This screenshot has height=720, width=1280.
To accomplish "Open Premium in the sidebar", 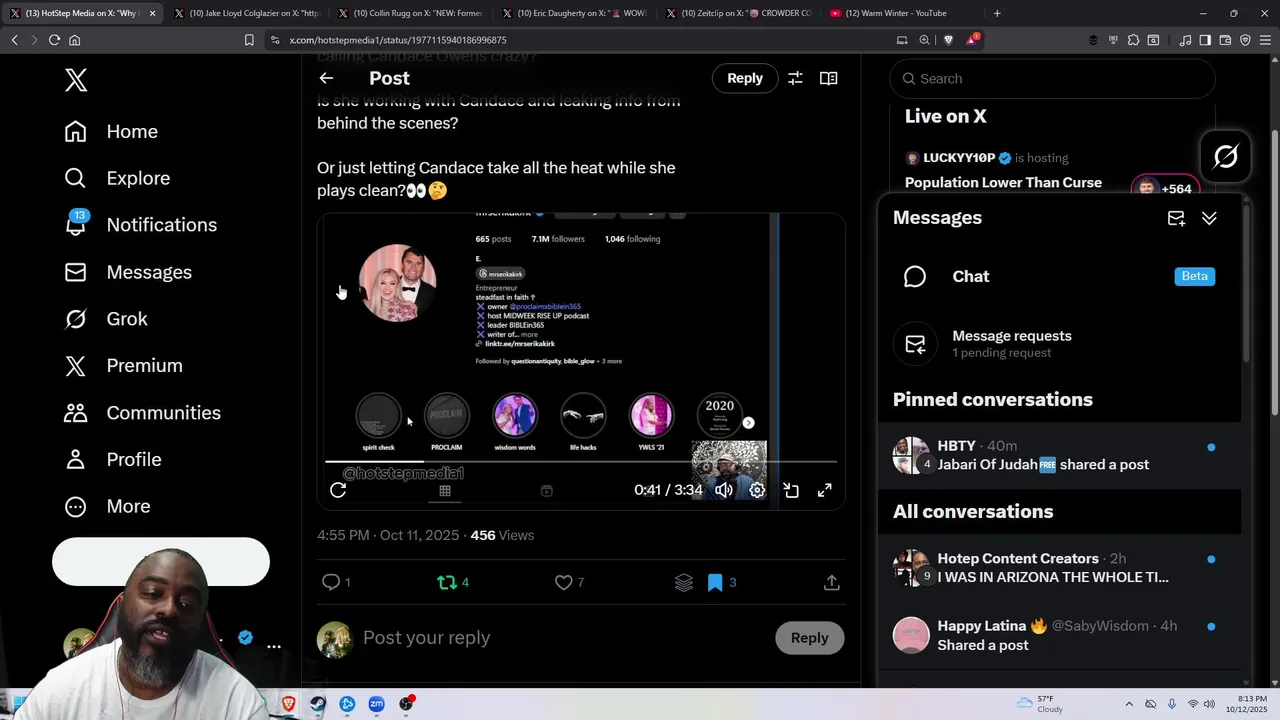I will (x=123, y=365).
